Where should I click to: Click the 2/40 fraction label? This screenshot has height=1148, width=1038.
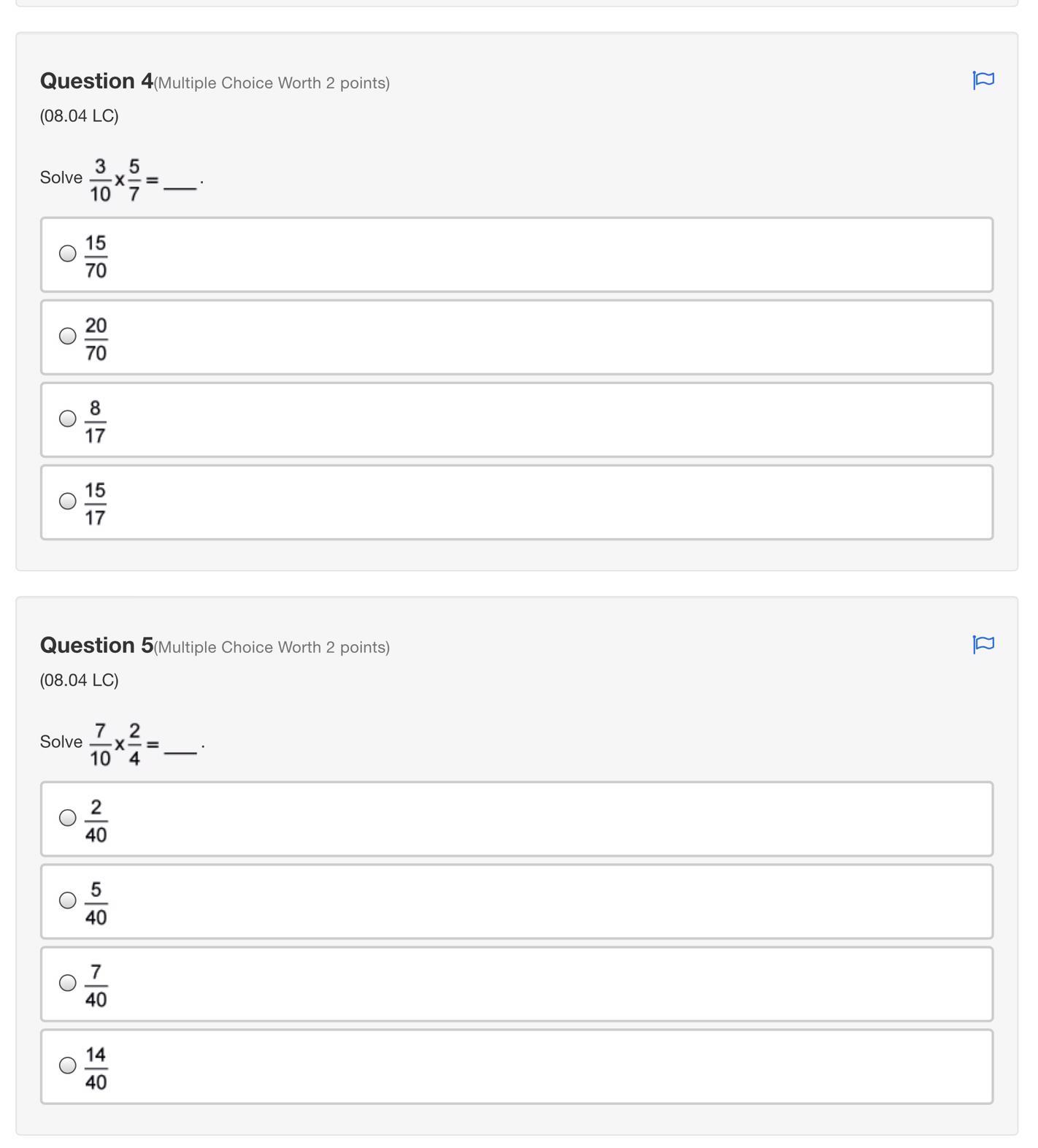click(x=96, y=820)
